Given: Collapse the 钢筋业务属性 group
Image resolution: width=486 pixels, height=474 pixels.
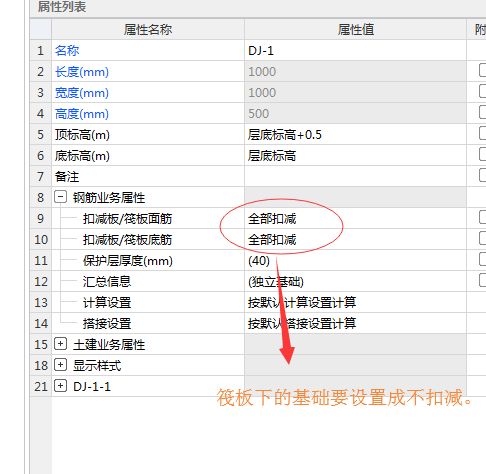Looking at the screenshot, I should [60, 197].
